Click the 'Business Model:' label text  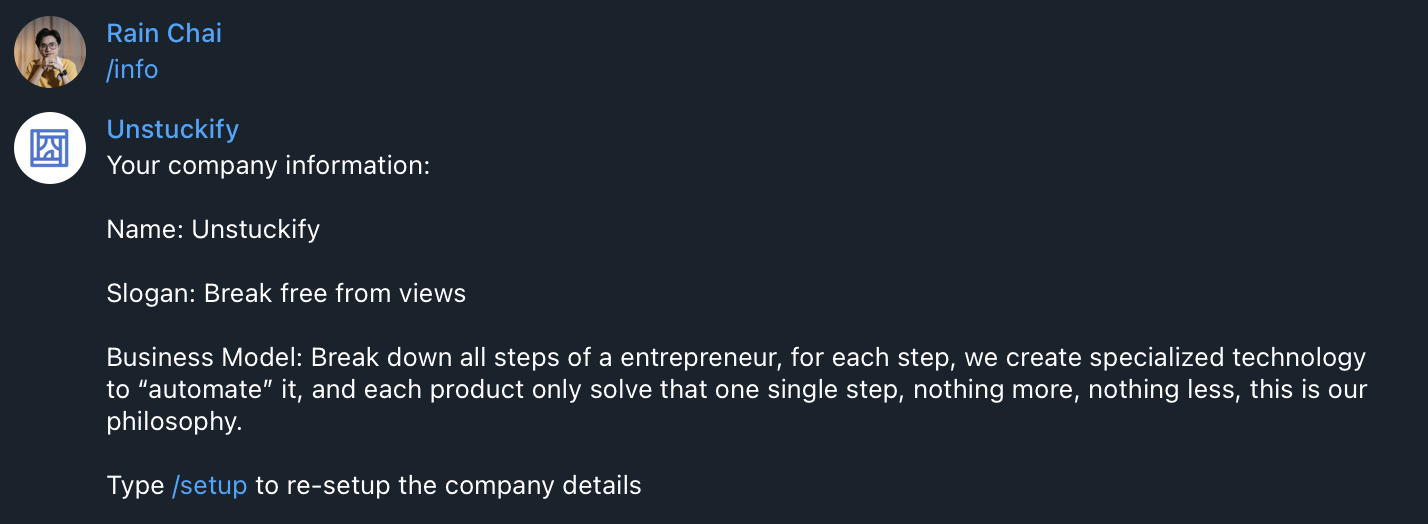click(205, 357)
